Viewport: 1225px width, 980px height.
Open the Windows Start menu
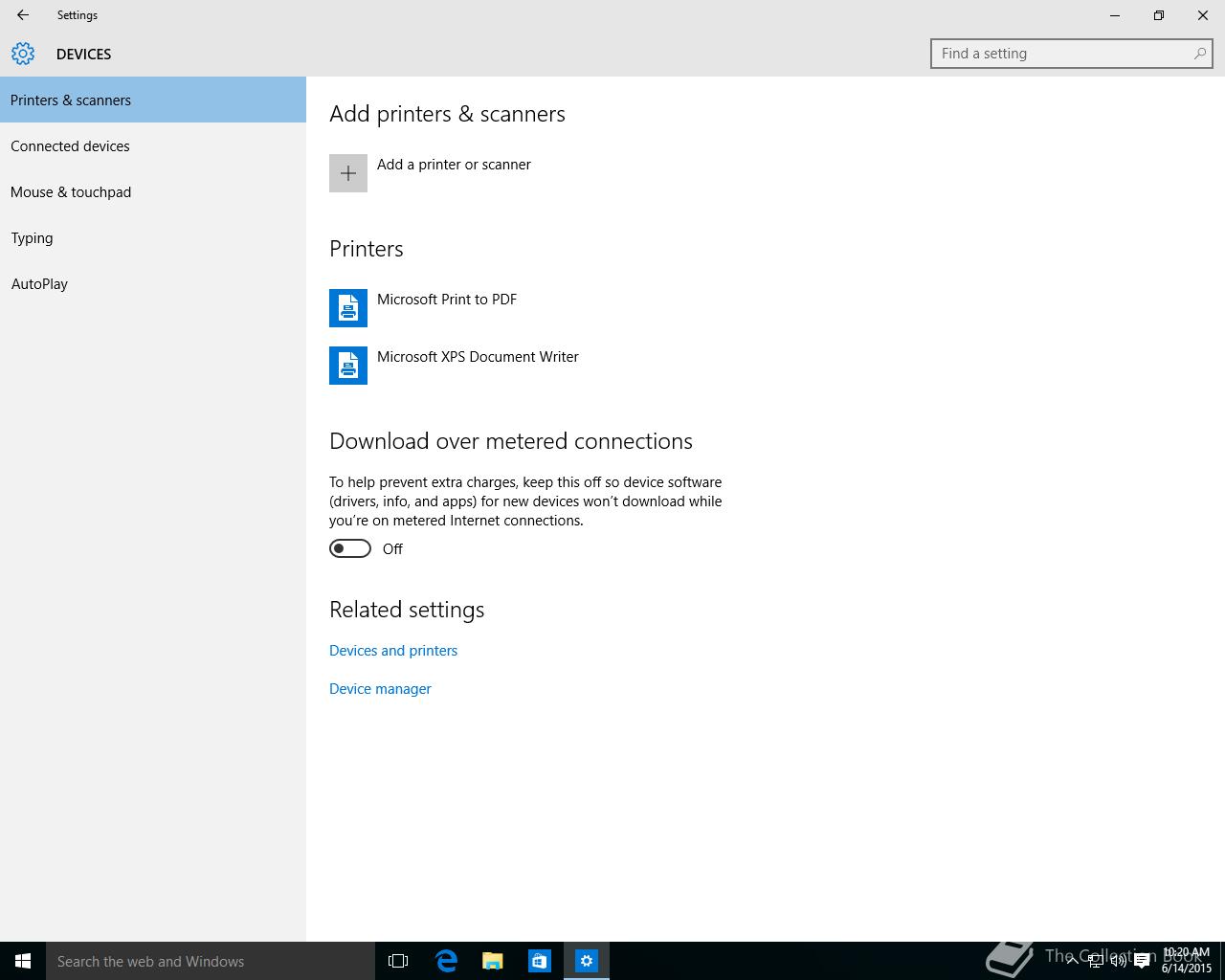point(23,961)
